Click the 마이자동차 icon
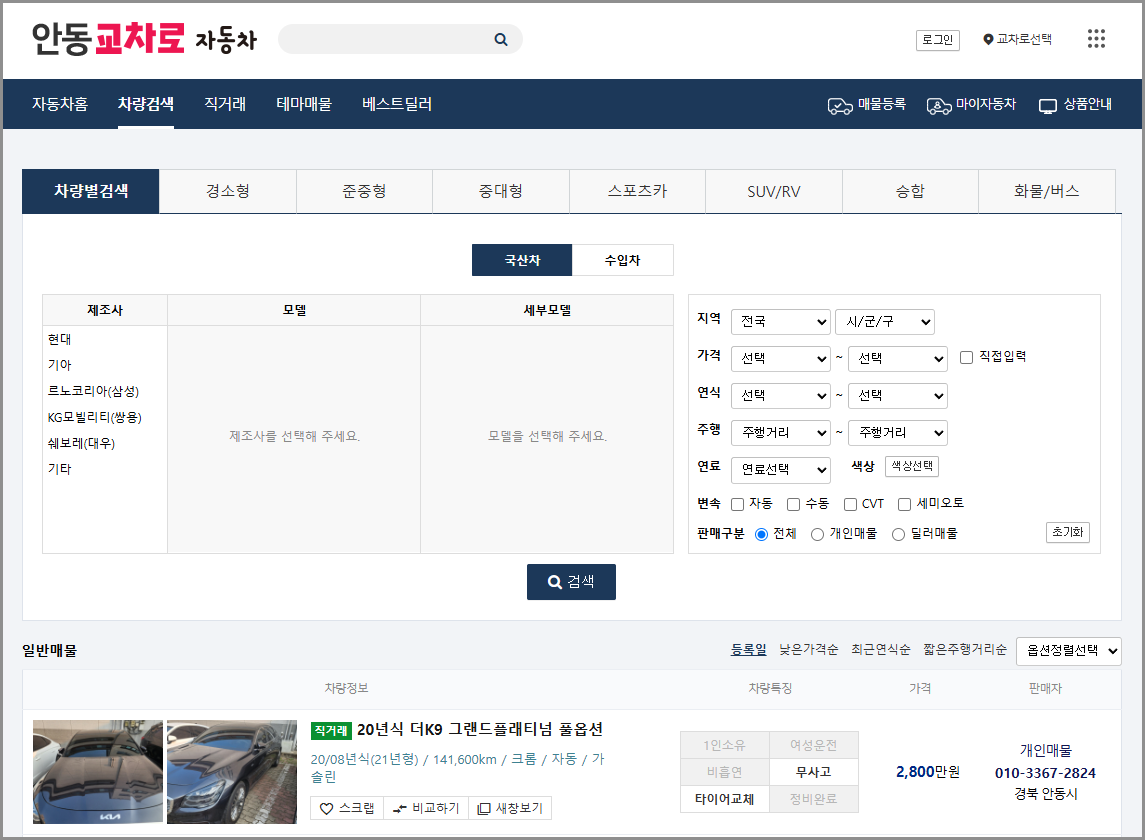1145x840 pixels. click(938, 103)
